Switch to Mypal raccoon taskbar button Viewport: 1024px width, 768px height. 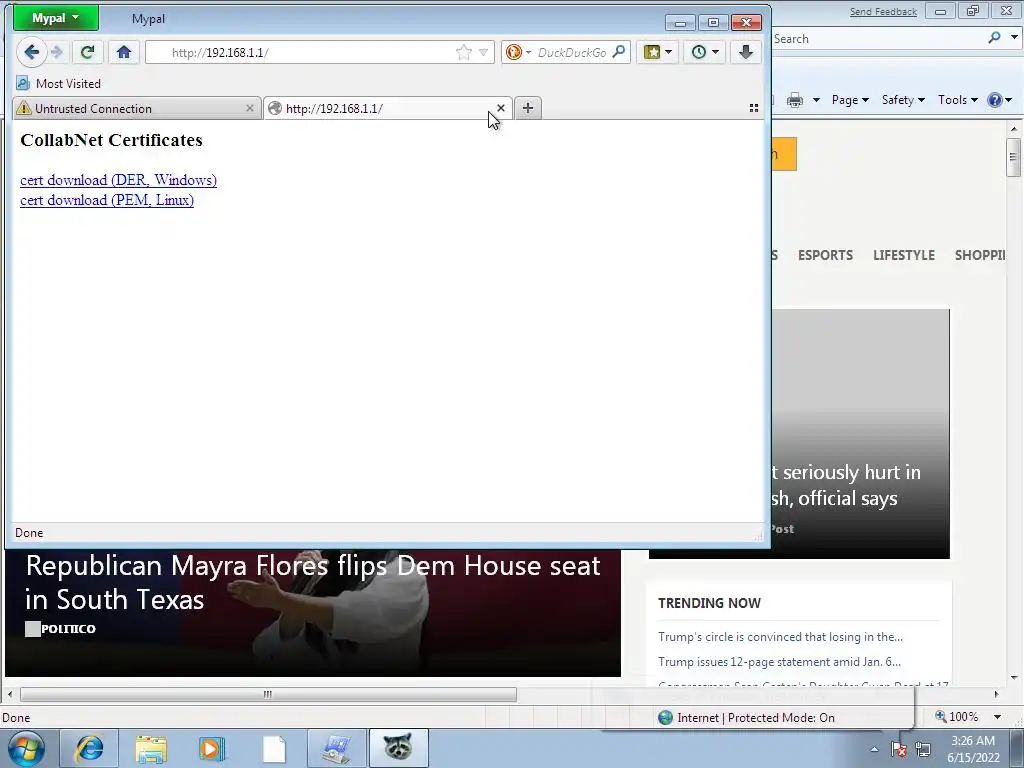tap(398, 748)
